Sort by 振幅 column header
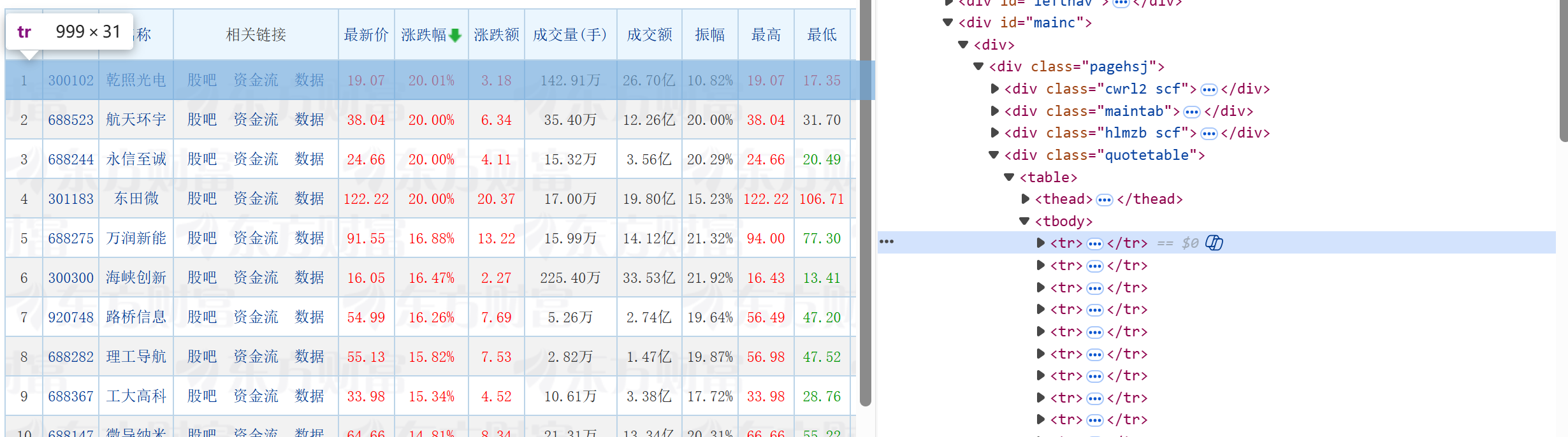The image size is (1568, 437). (x=710, y=35)
